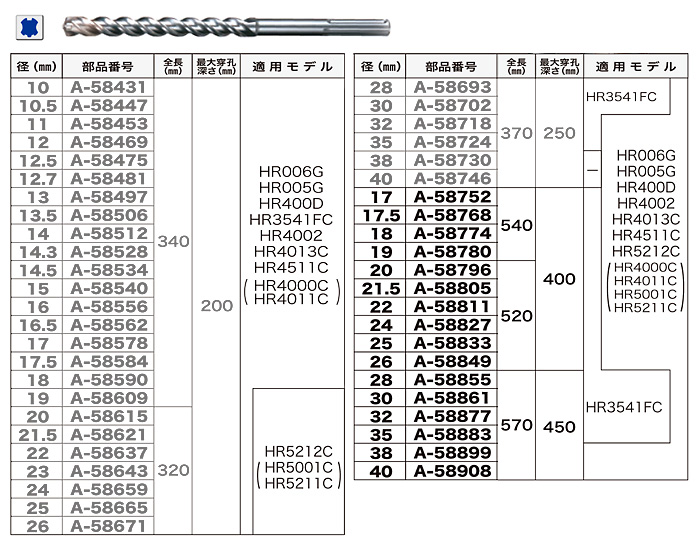Image resolution: width=700 pixels, height=550 pixels.
Task: Select the 570 total length value
Action: (517, 425)
